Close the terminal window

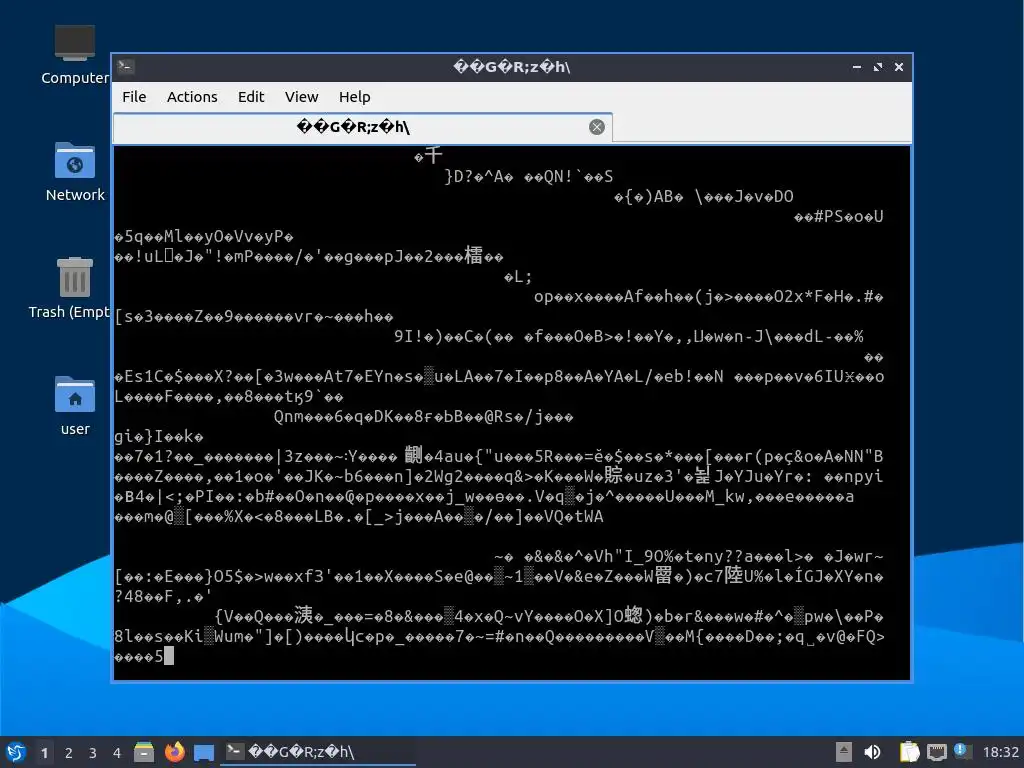(899, 67)
